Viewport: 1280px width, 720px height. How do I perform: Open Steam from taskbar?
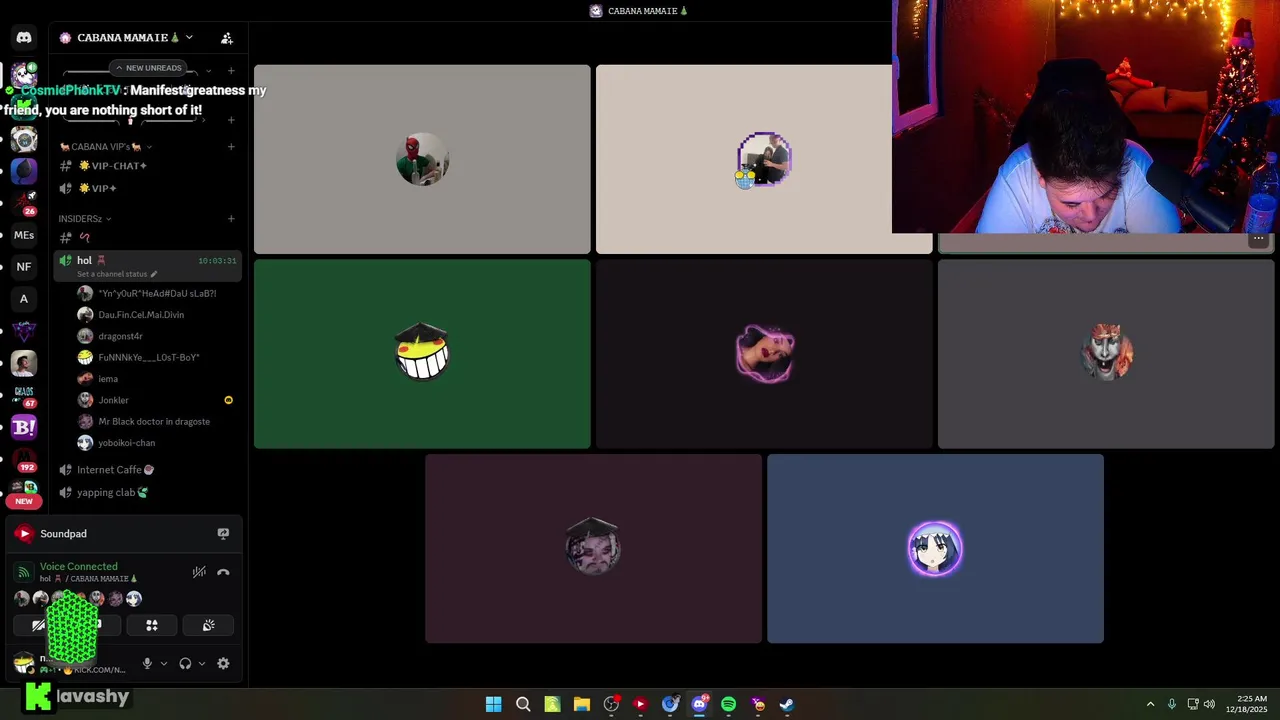click(787, 704)
